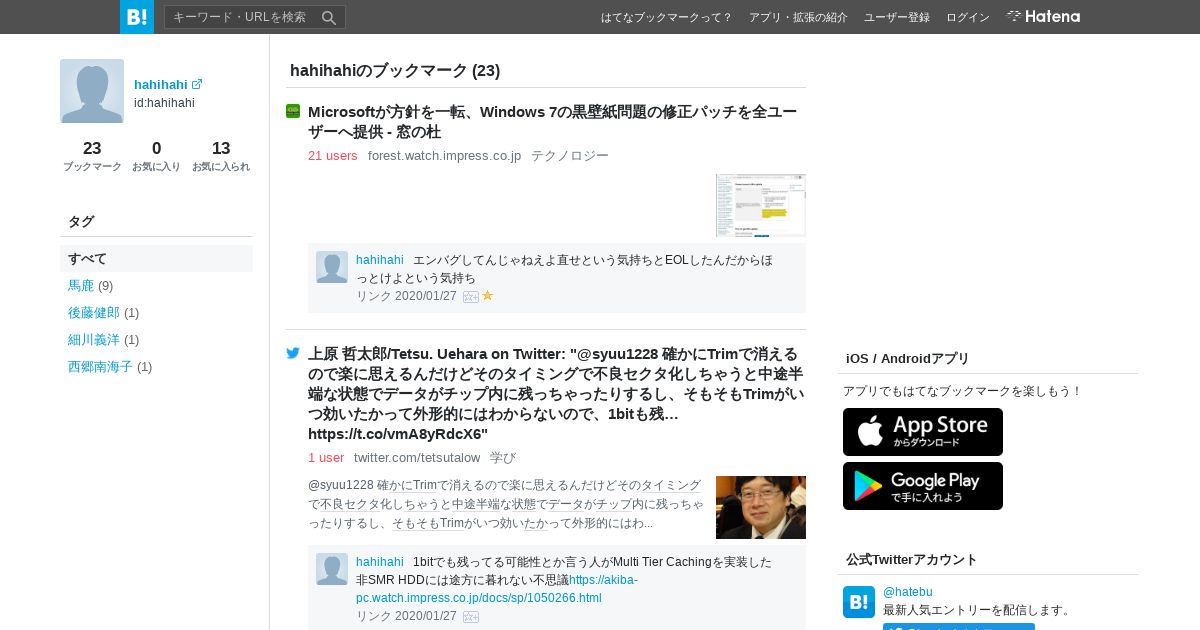This screenshot has width=1200, height=630.
Task: Click Microsoft article screenshot thumbnail
Action: tap(761, 205)
